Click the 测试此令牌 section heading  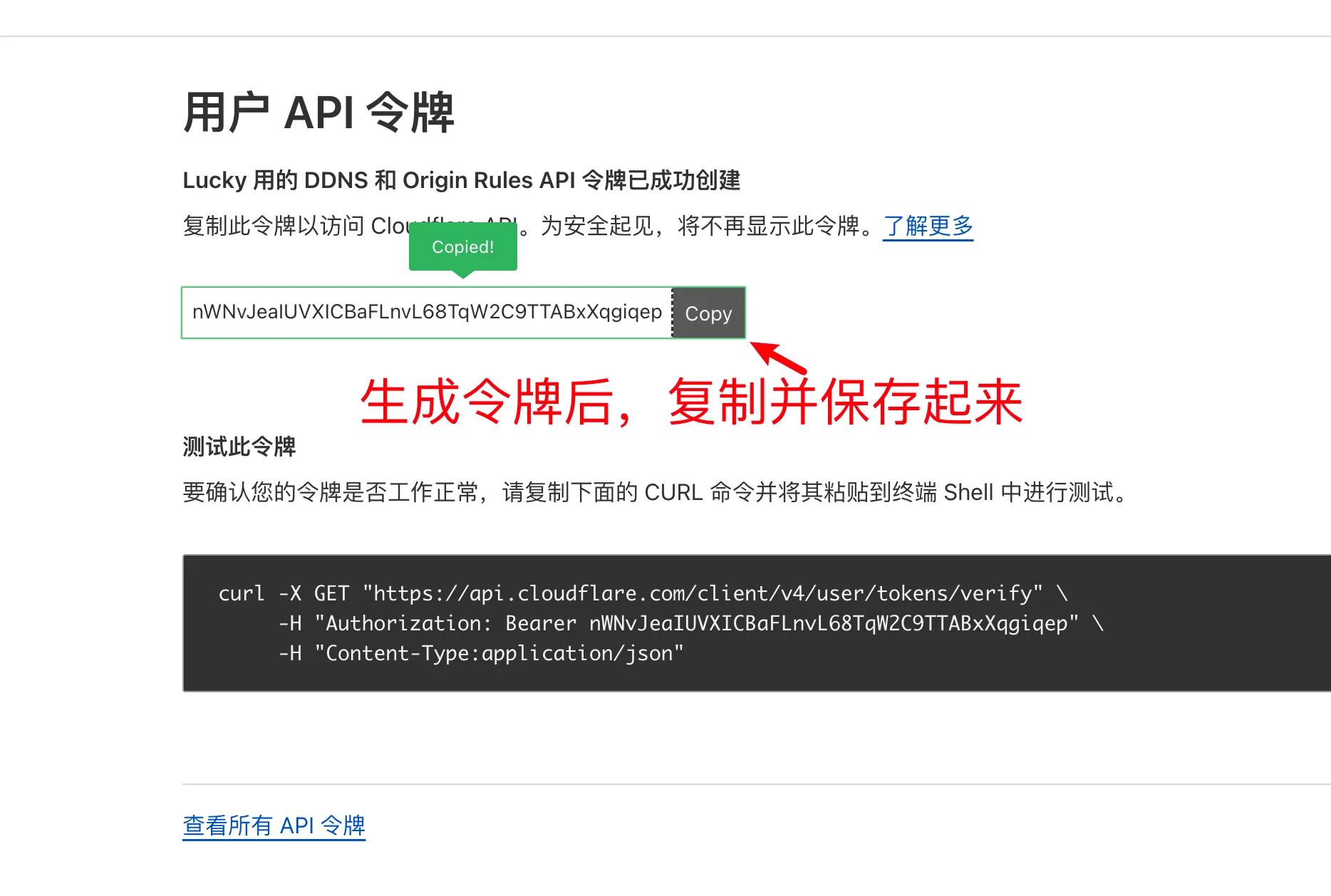click(x=239, y=447)
